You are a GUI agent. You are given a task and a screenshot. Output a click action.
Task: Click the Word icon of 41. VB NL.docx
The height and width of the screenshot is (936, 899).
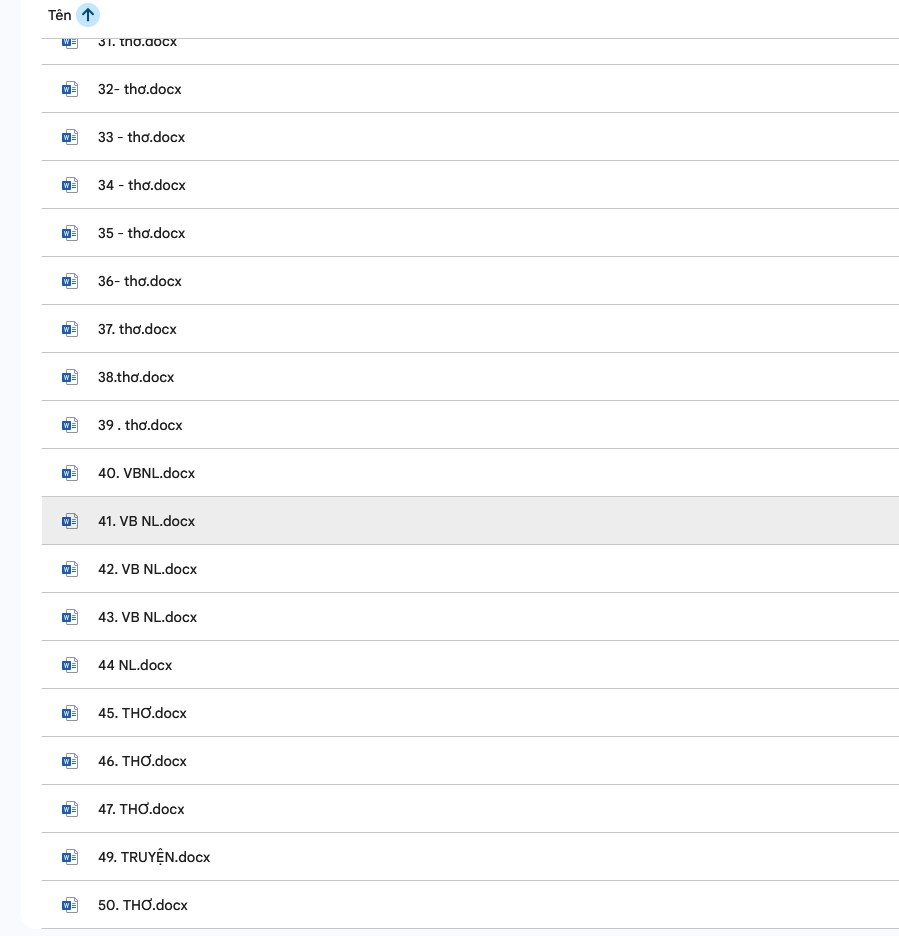(x=70, y=521)
